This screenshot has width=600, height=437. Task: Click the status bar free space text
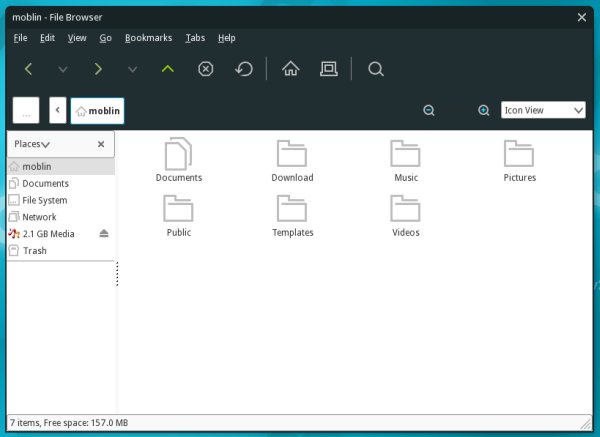point(86,423)
